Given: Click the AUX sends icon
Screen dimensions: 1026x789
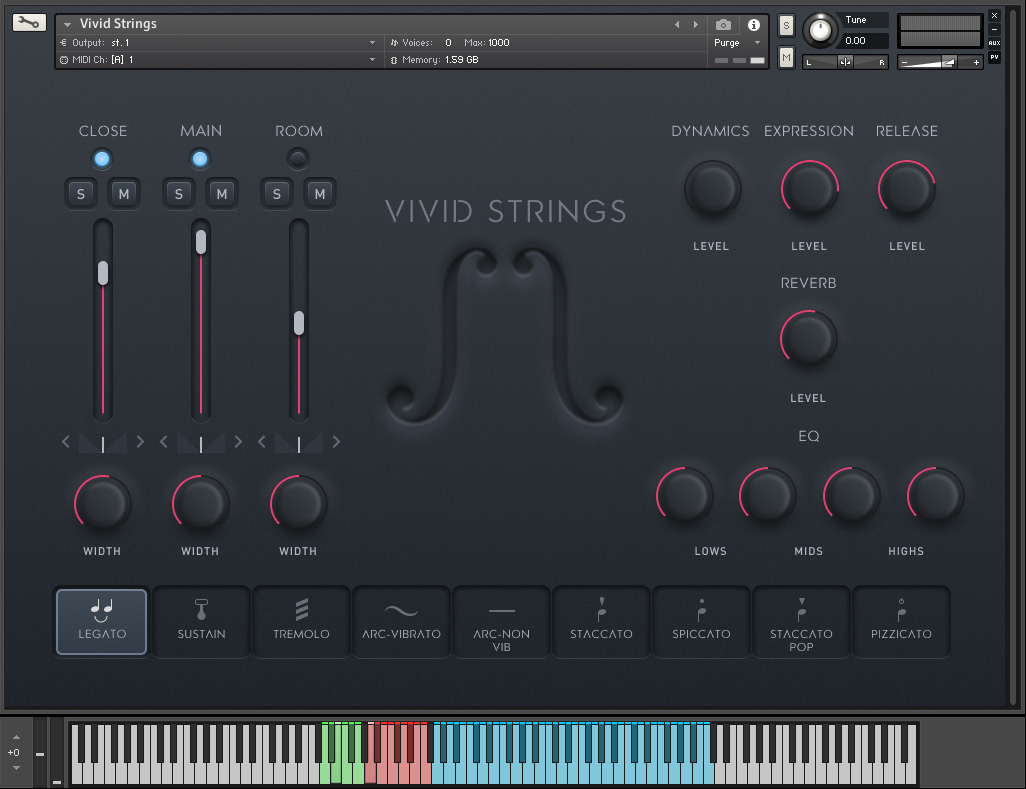Looking at the screenshot, I should click(x=995, y=42).
